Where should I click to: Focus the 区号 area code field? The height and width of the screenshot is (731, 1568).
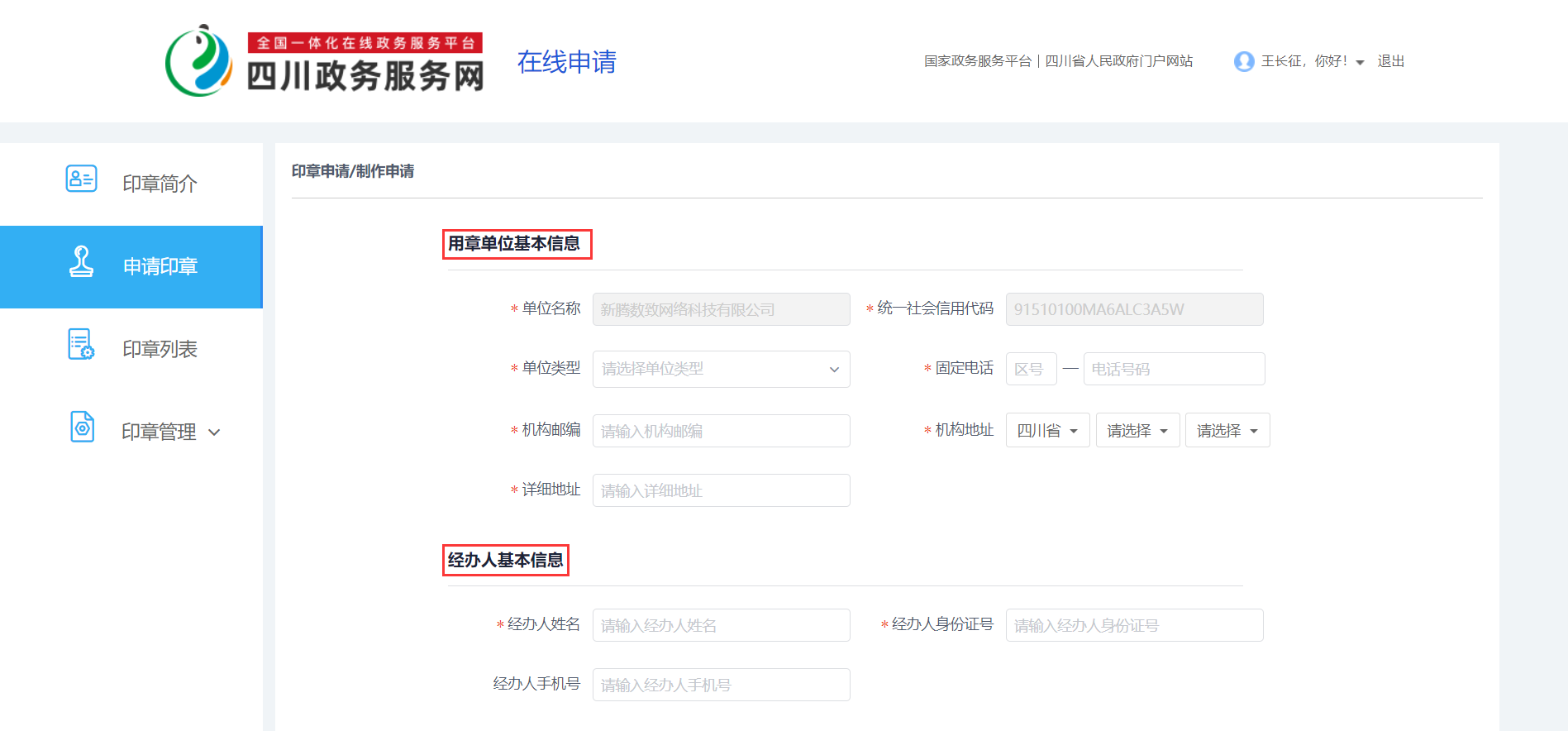point(1031,369)
